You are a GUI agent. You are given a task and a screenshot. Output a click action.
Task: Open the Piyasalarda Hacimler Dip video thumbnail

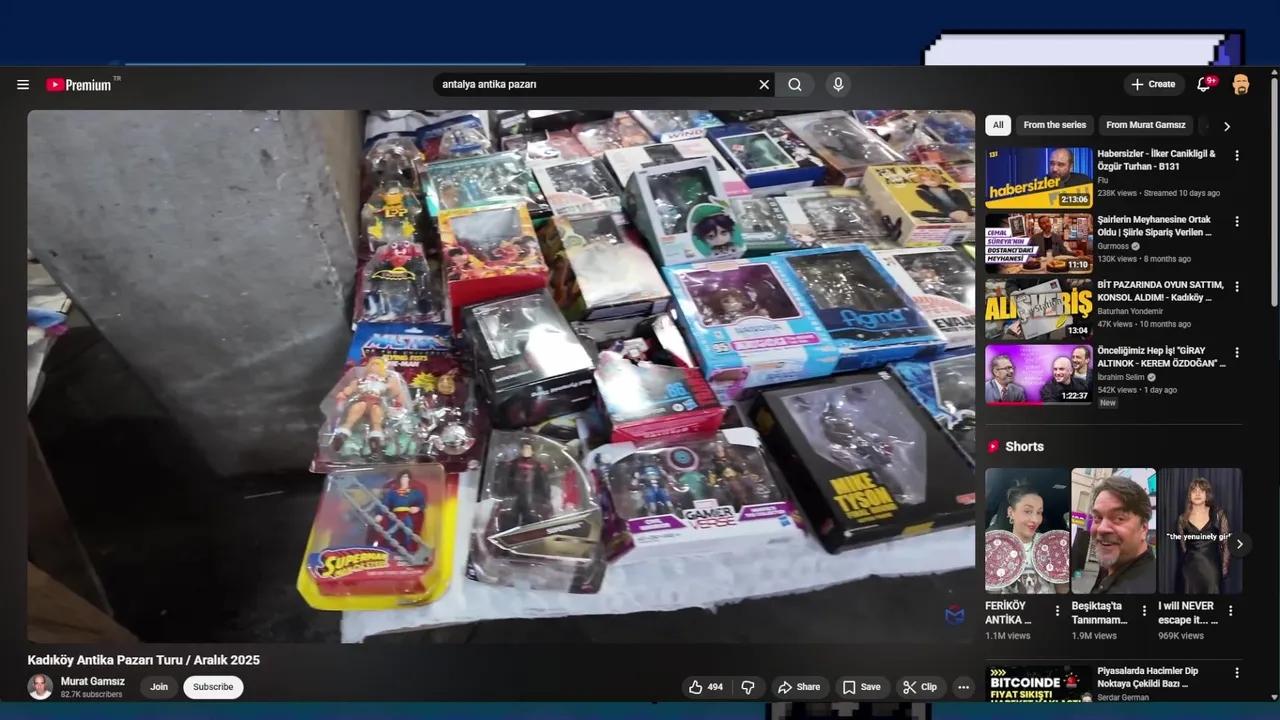1039,684
